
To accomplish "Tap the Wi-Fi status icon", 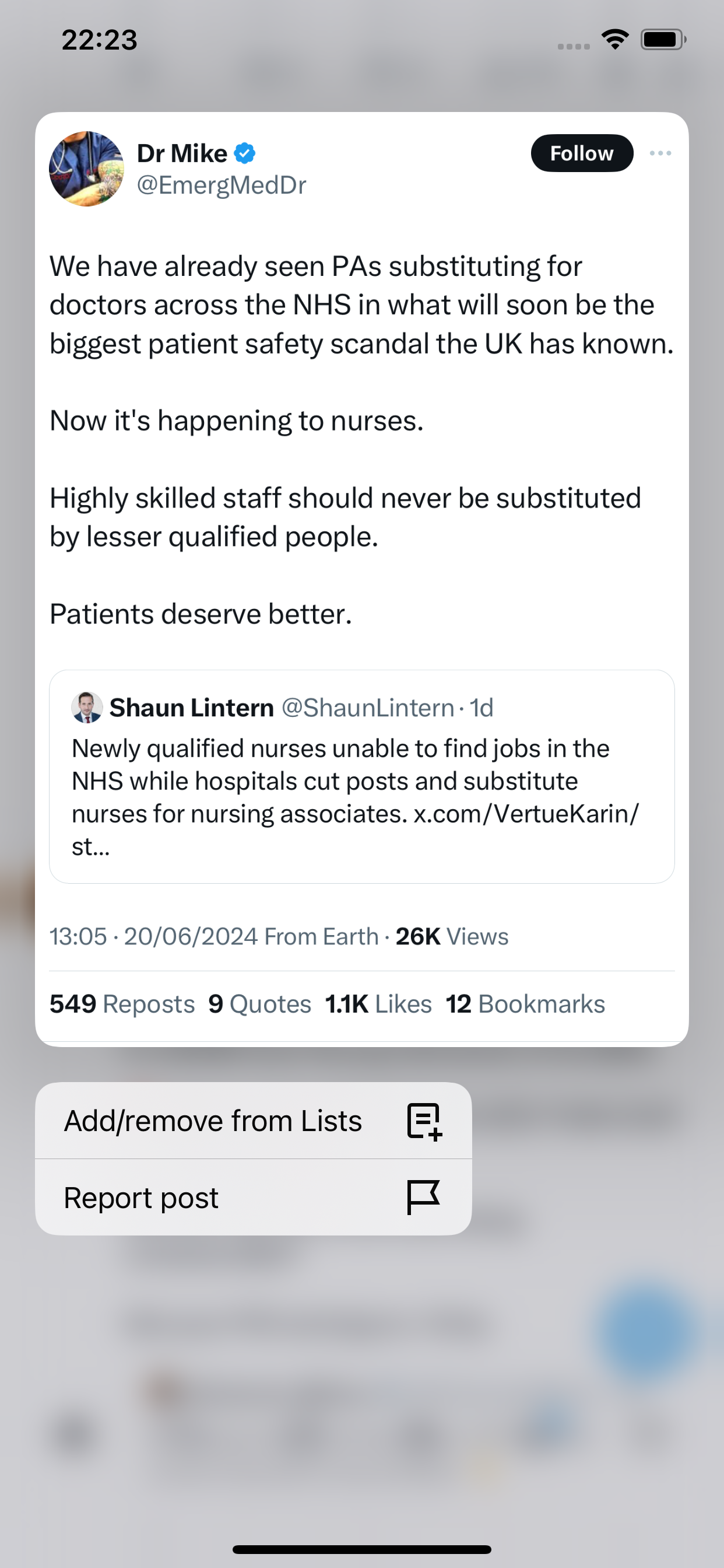I will pos(615,40).
